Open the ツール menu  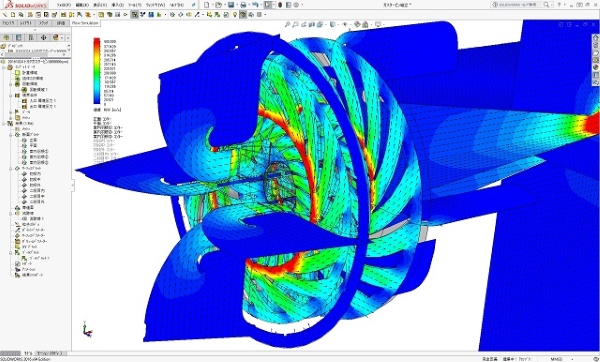click(x=135, y=5)
